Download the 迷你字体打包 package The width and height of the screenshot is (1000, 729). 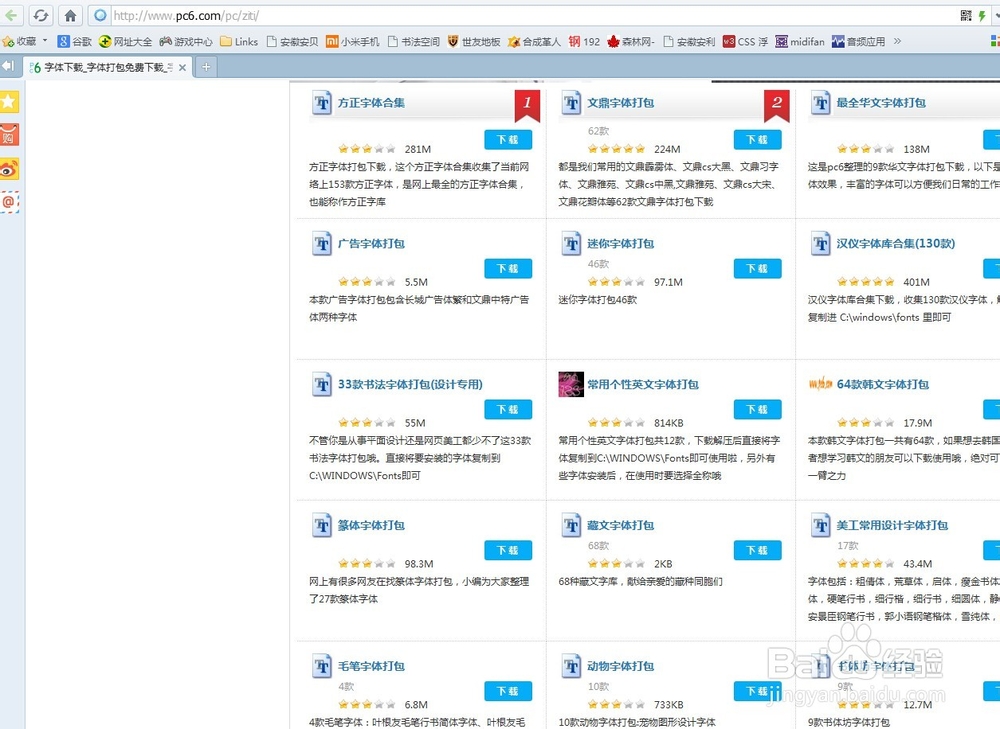pyautogui.click(x=757, y=269)
